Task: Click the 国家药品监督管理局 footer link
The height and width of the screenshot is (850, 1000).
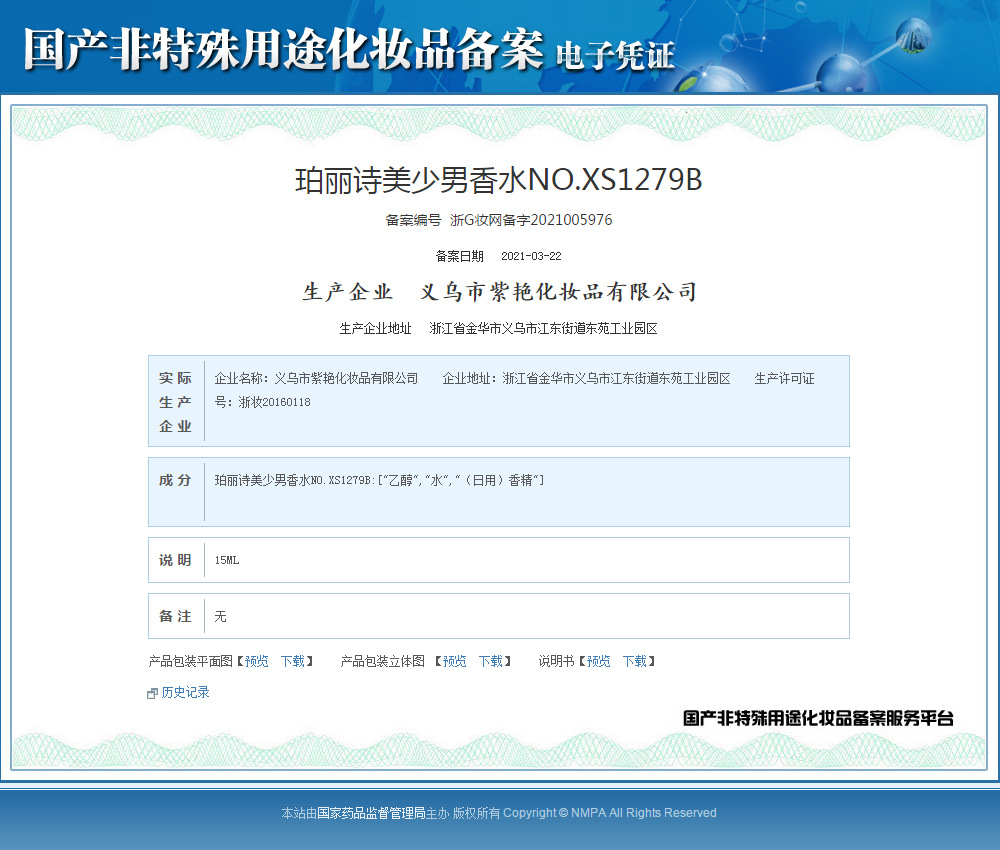Action: point(371,813)
